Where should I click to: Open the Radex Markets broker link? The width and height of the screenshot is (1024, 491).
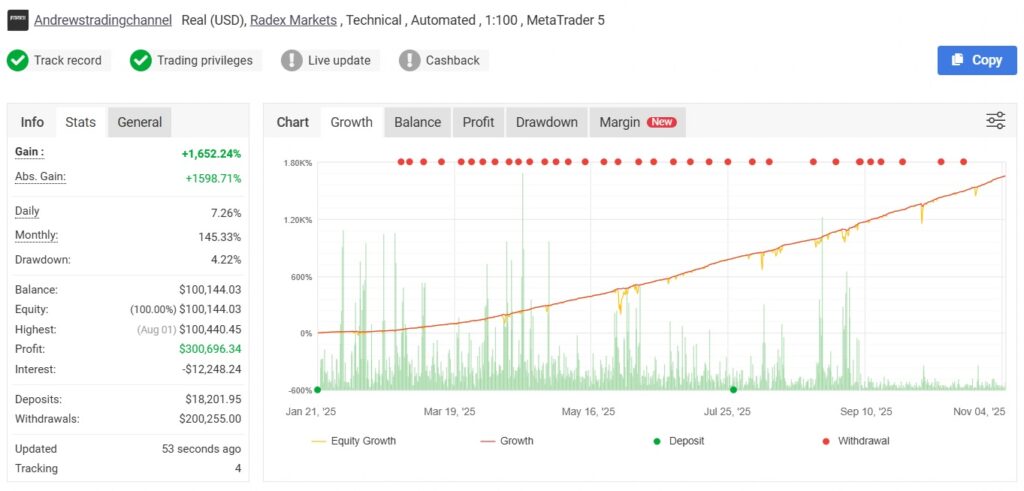pos(293,20)
